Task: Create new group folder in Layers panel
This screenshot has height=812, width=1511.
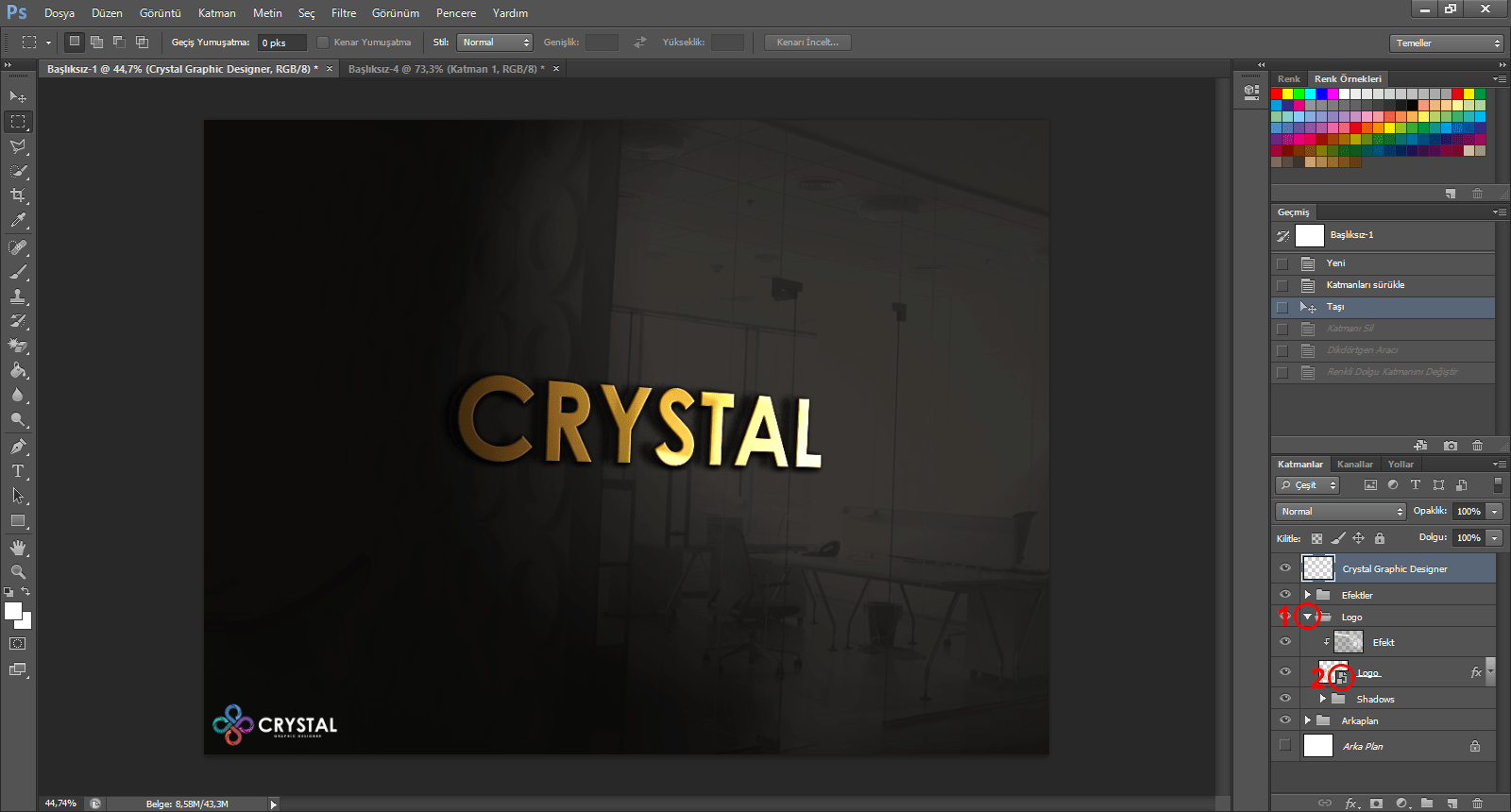Action: 1427,804
